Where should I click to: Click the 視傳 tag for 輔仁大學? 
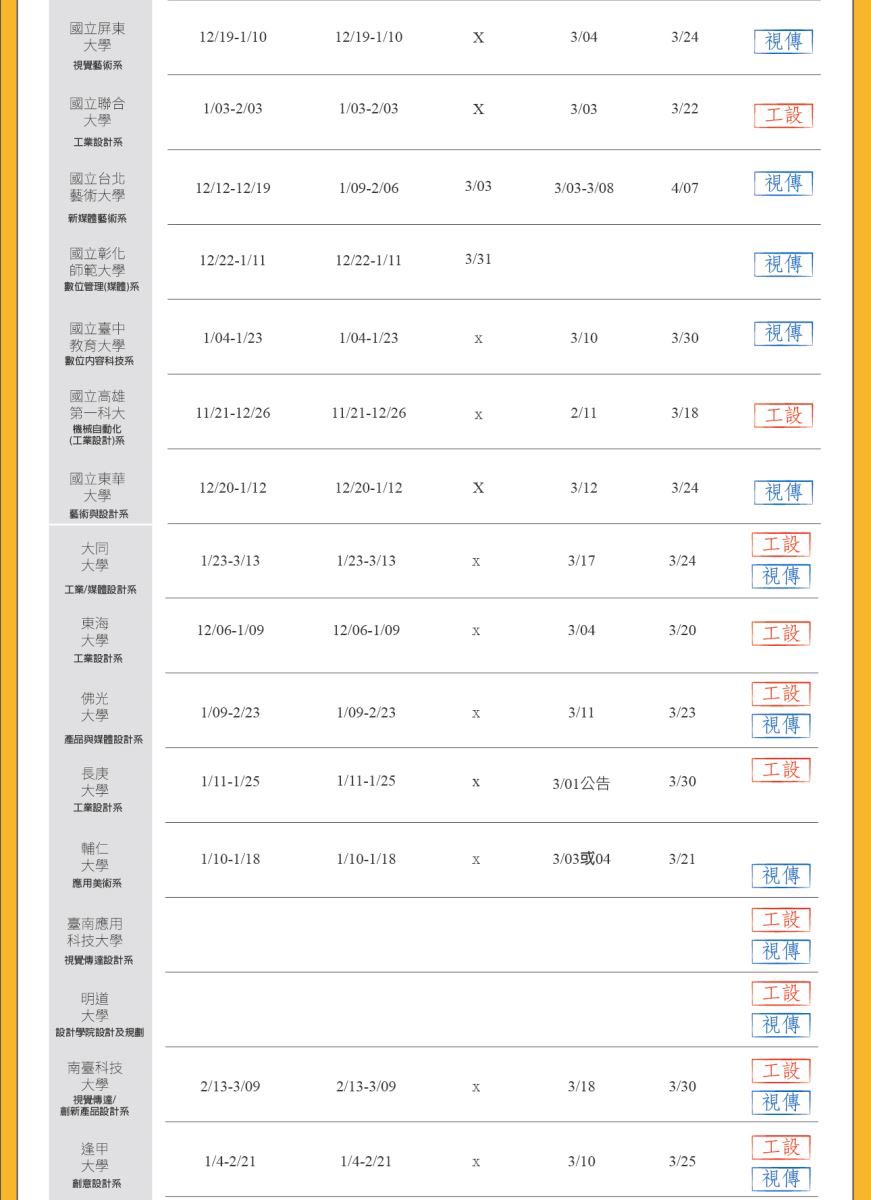[781, 876]
